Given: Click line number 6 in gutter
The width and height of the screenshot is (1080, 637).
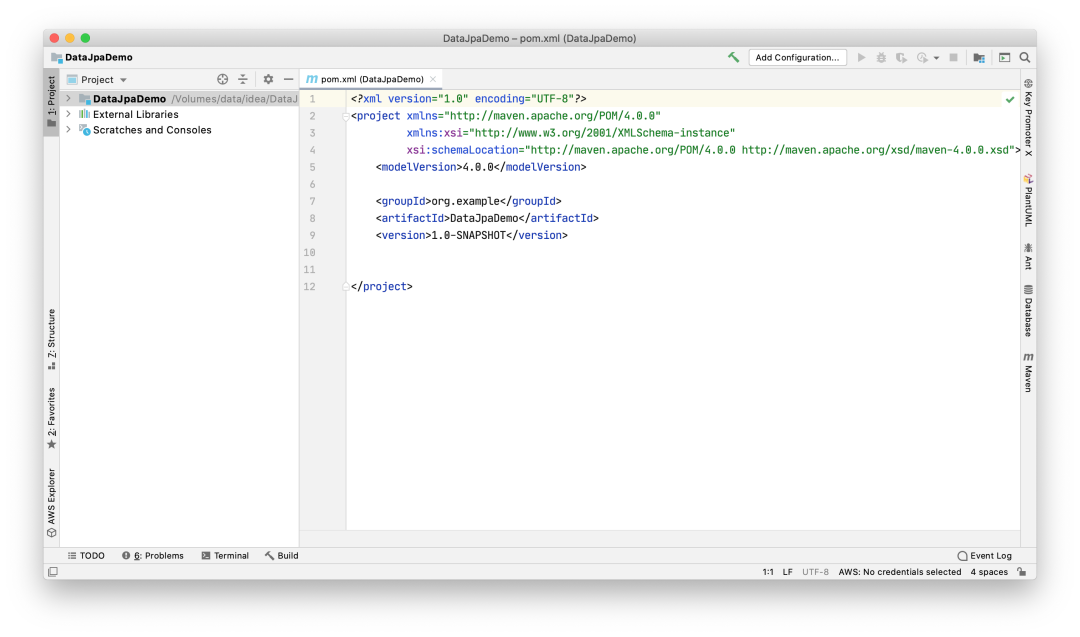Looking at the screenshot, I should (x=312, y=185).
